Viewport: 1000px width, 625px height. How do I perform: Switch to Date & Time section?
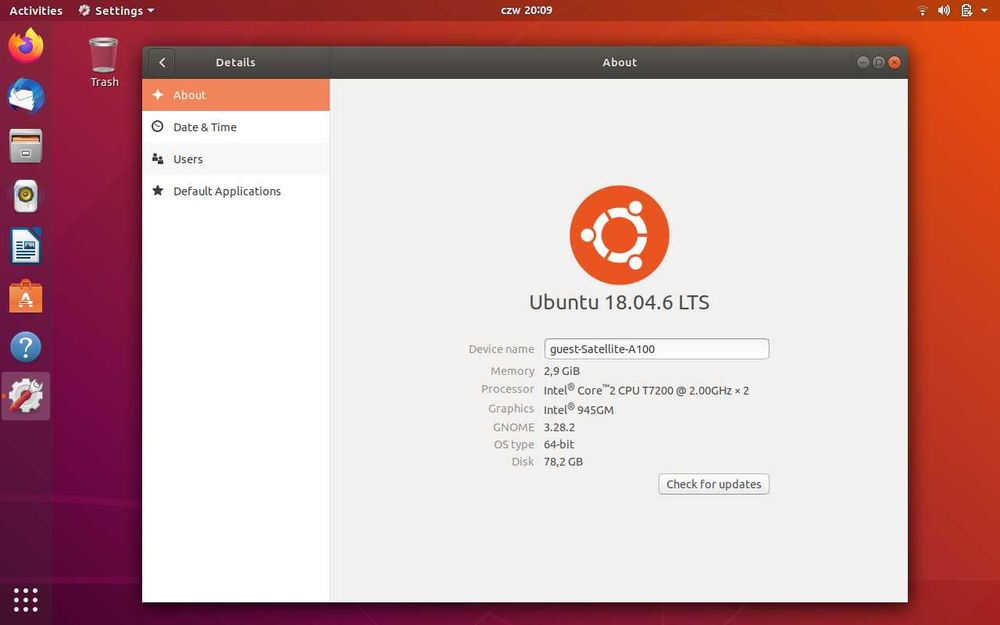[x=236, y=127]
